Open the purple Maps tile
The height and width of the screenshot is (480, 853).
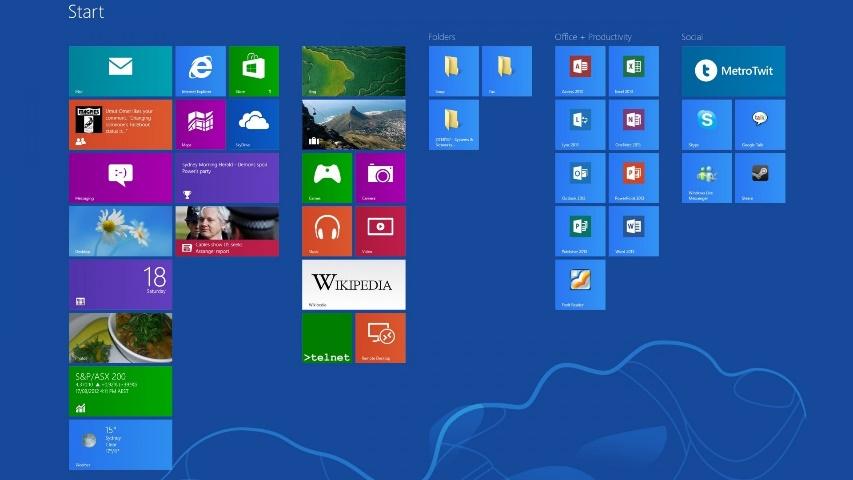[200, 125]
